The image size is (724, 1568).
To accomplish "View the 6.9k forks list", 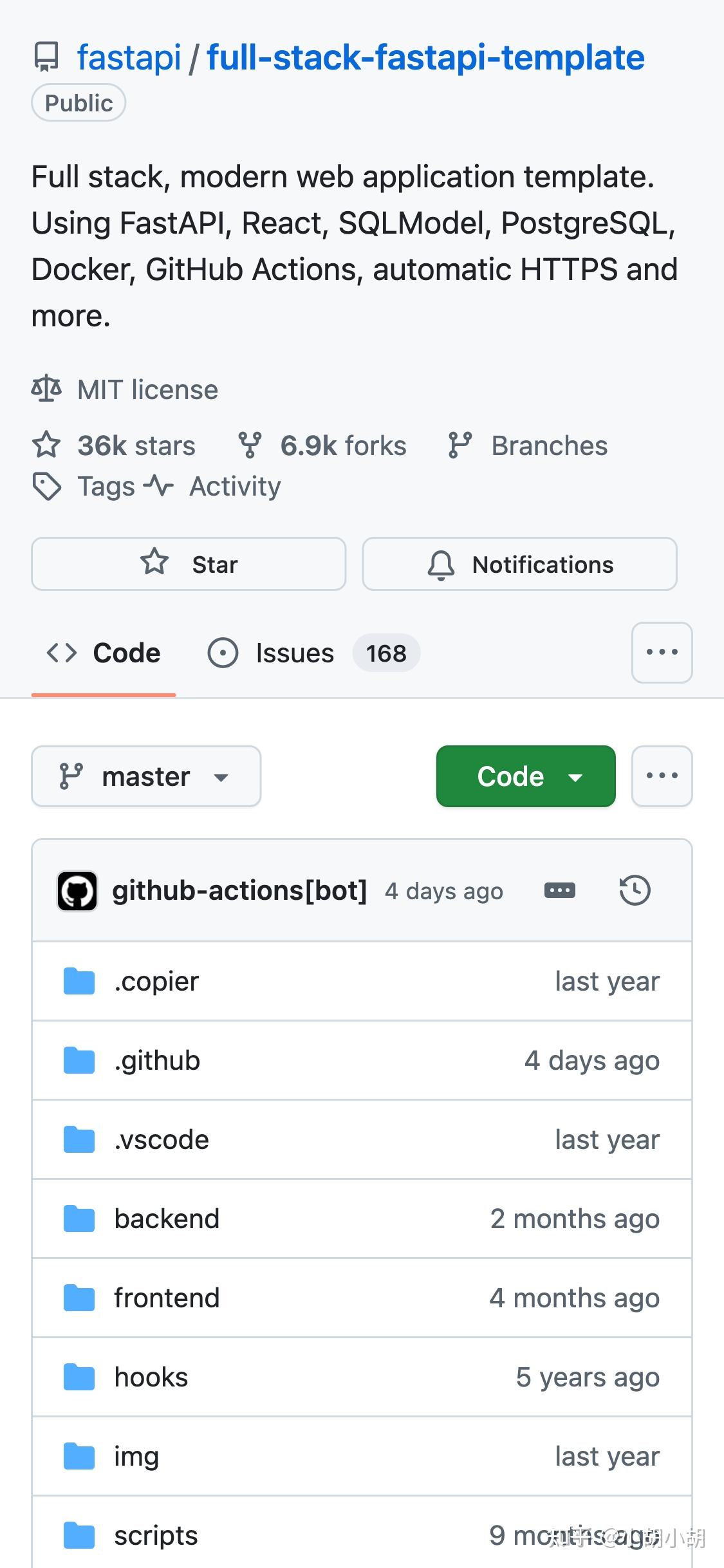I will pyautogui.click(x=344, y=445).
